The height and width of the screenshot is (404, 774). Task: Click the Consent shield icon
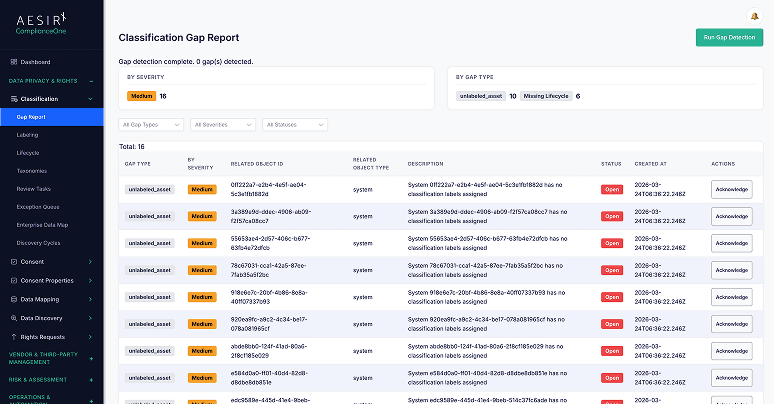tap(14, 262)
